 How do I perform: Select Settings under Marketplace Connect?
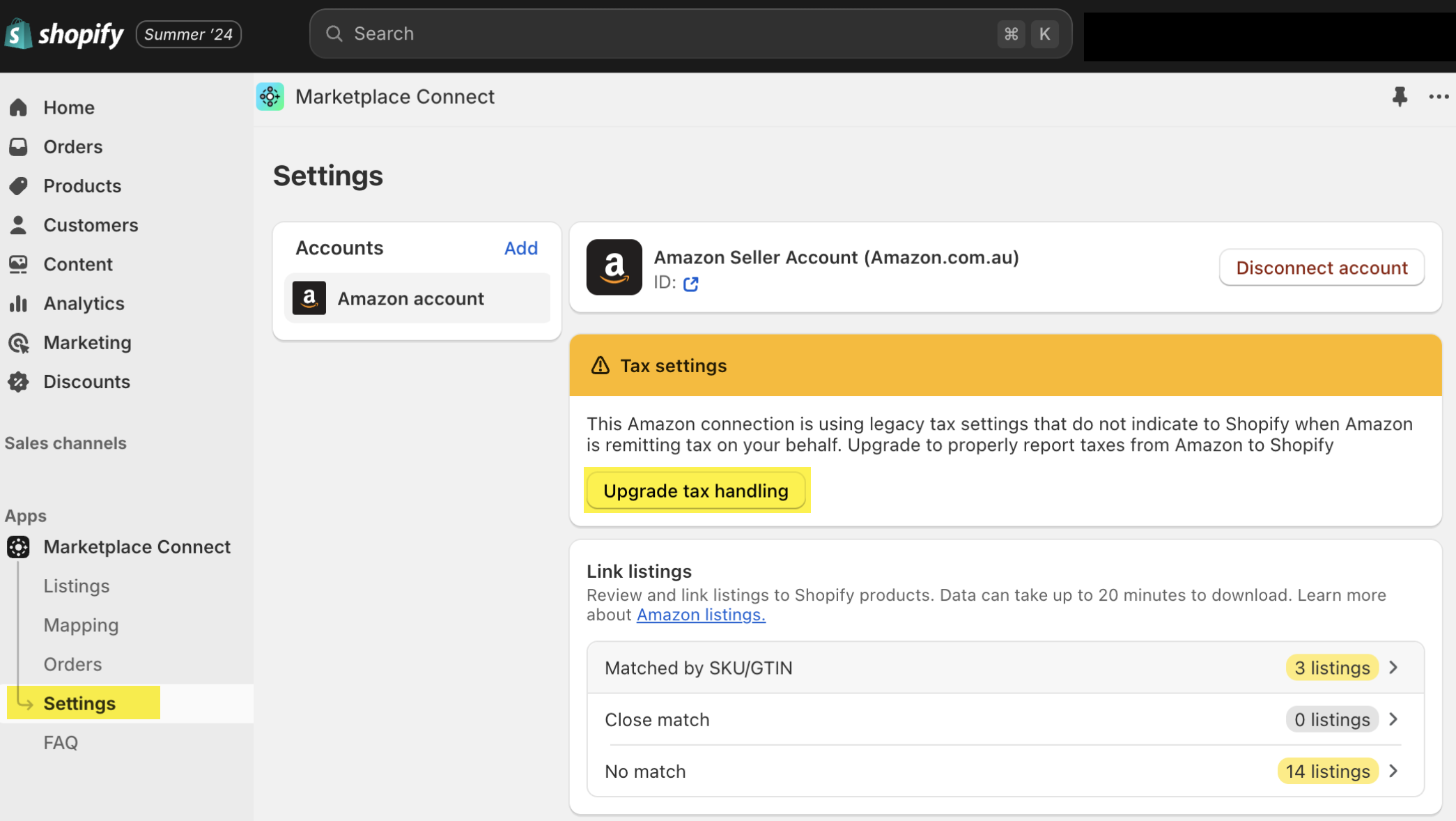[x=79, y=703]
